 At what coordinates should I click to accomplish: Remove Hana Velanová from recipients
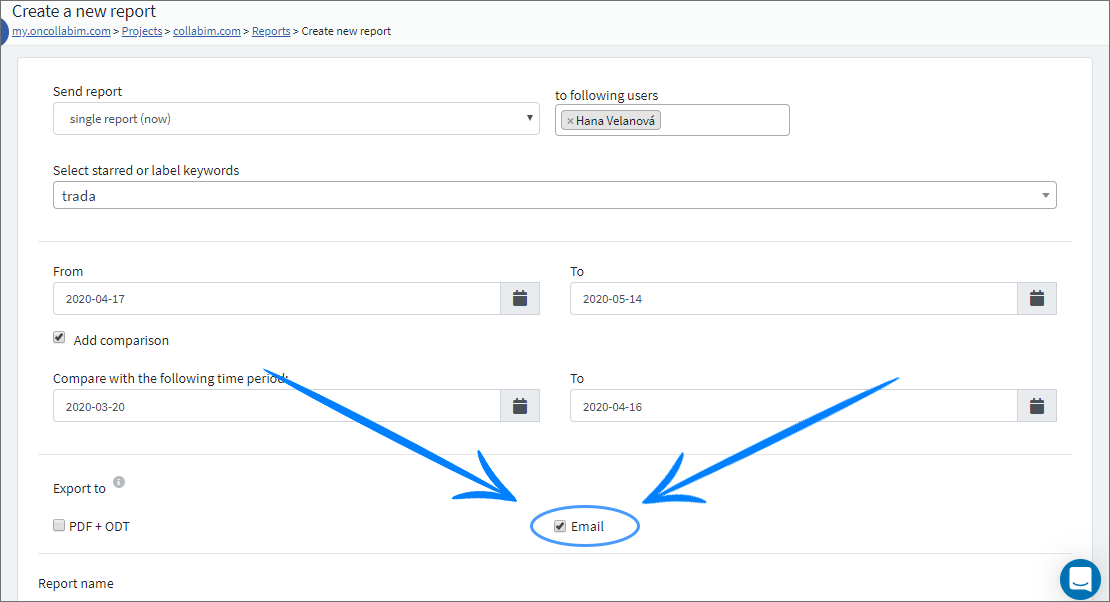(x=570, y=121)
